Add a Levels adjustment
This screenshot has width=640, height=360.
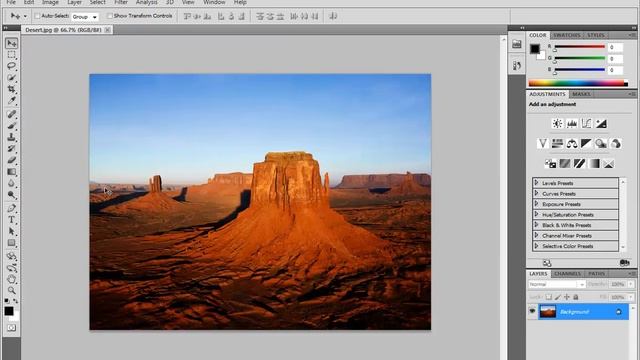point(572,123)
